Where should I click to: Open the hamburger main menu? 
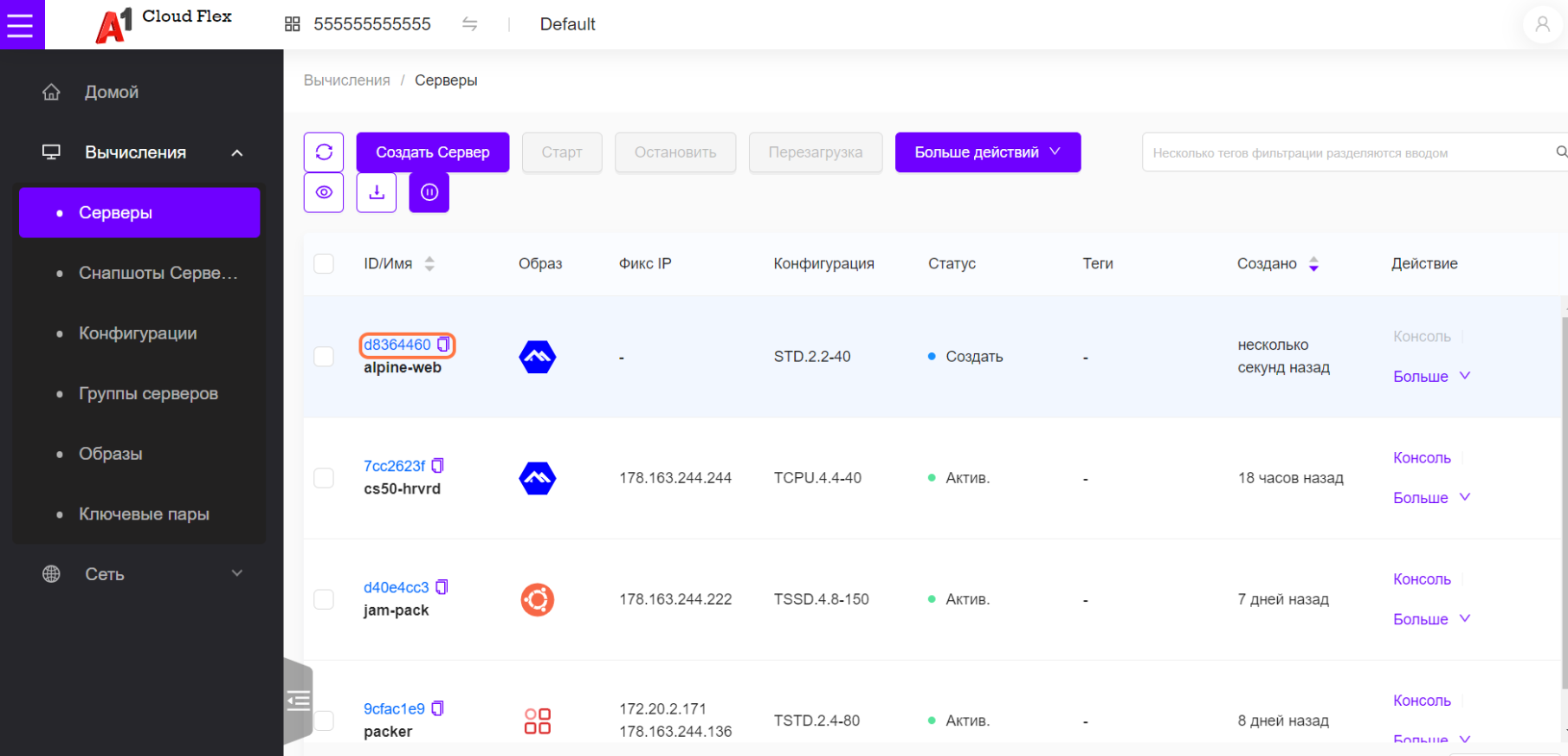pyautogui.click(x=22, y=24)
